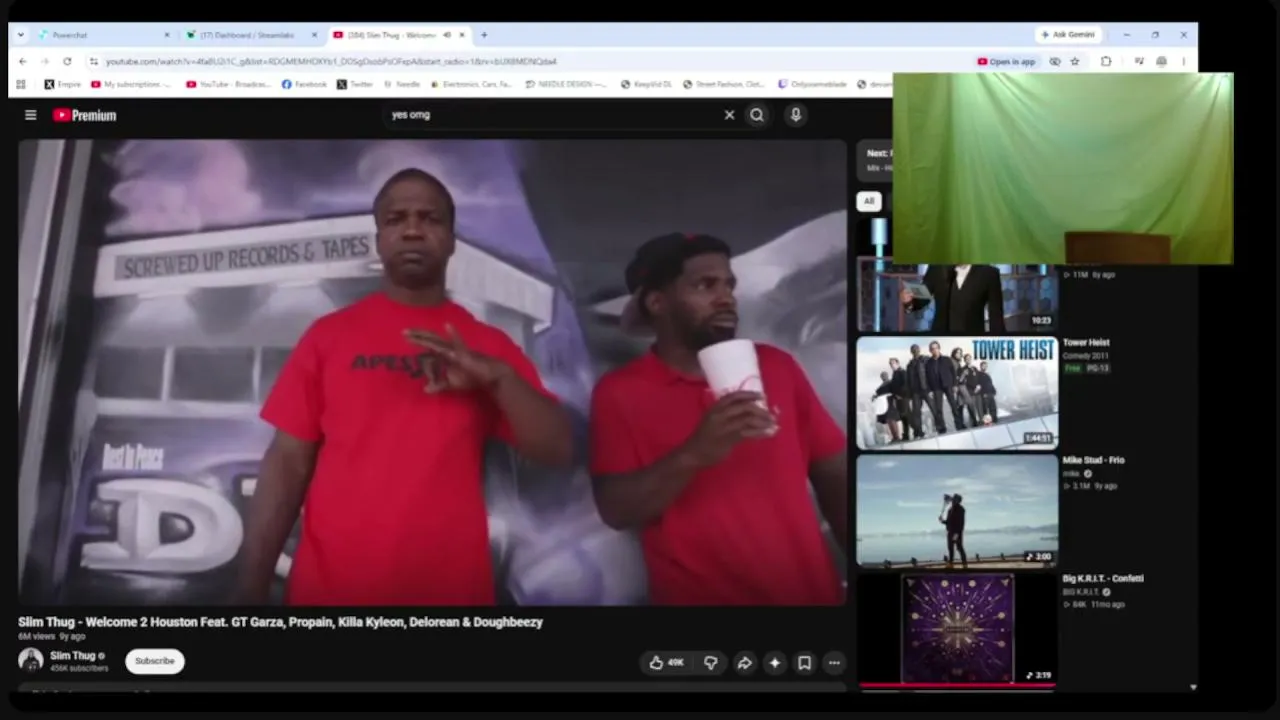Image resolution: width=1280 pixels, height=720 pixels.
Task: Click the Tower Heist title text
Action: pyautogui.click(x=1086, y=343)
